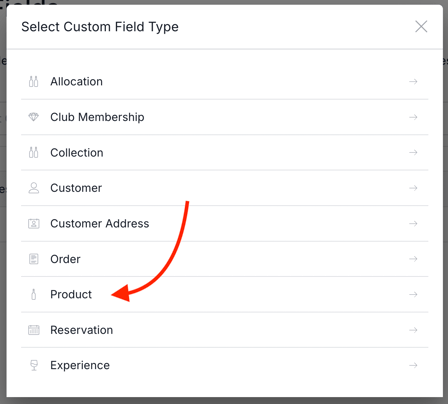The height and width of the screenshot is (404, 448).
Task: Open the Experience row arrow
Action: tap(413, 365)
